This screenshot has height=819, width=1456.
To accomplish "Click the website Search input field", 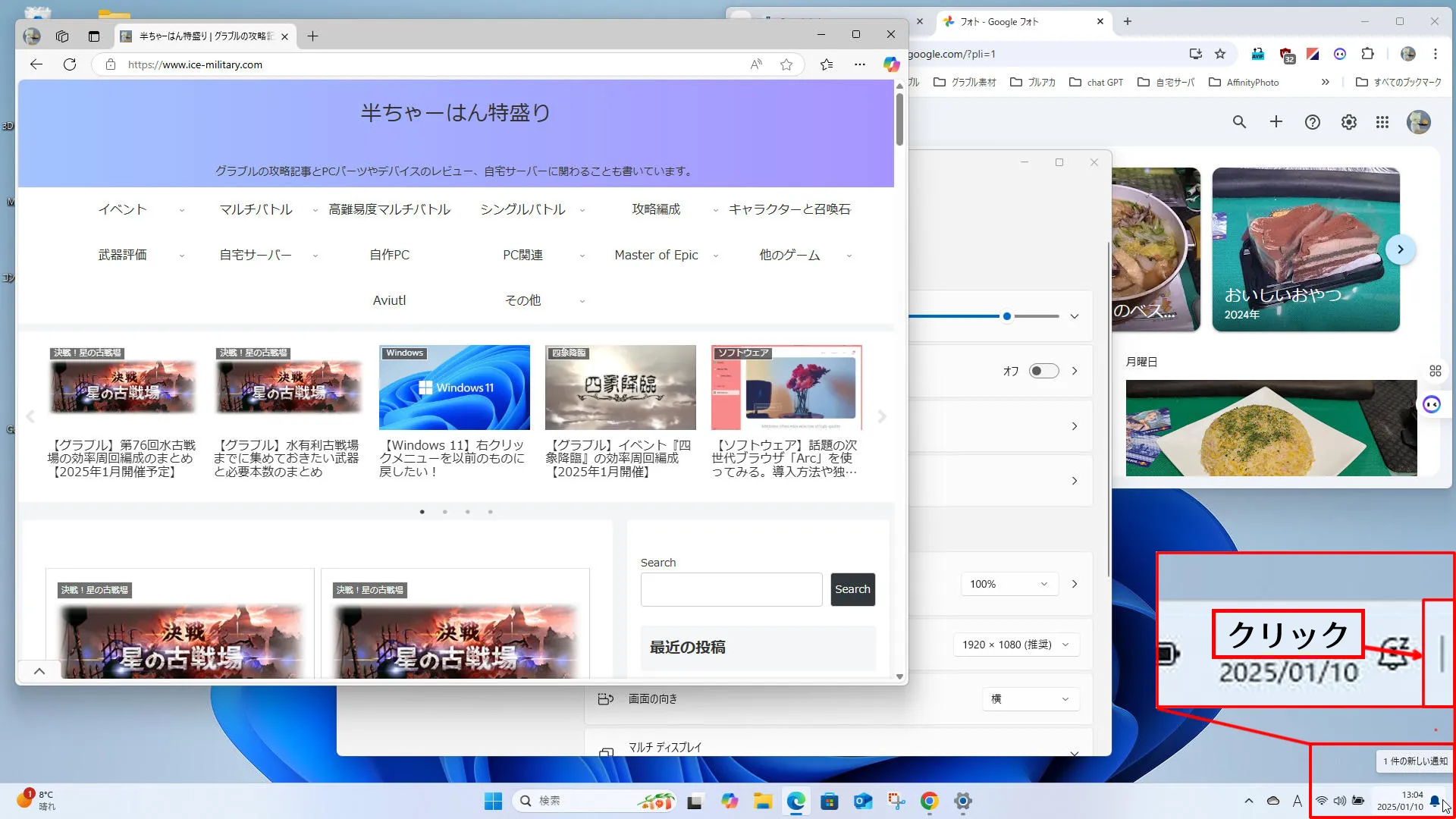I will coord(731,589).
